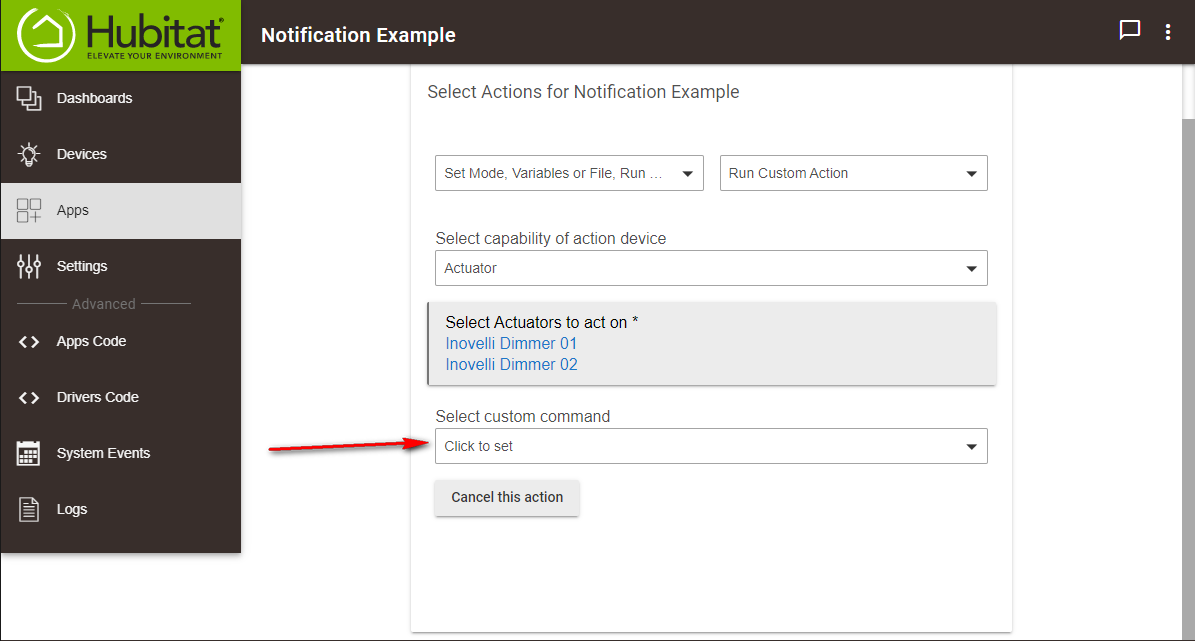
Task: Click the Drivers Code brackets icon
Action: pyautogui.click(x=29, y=397)
